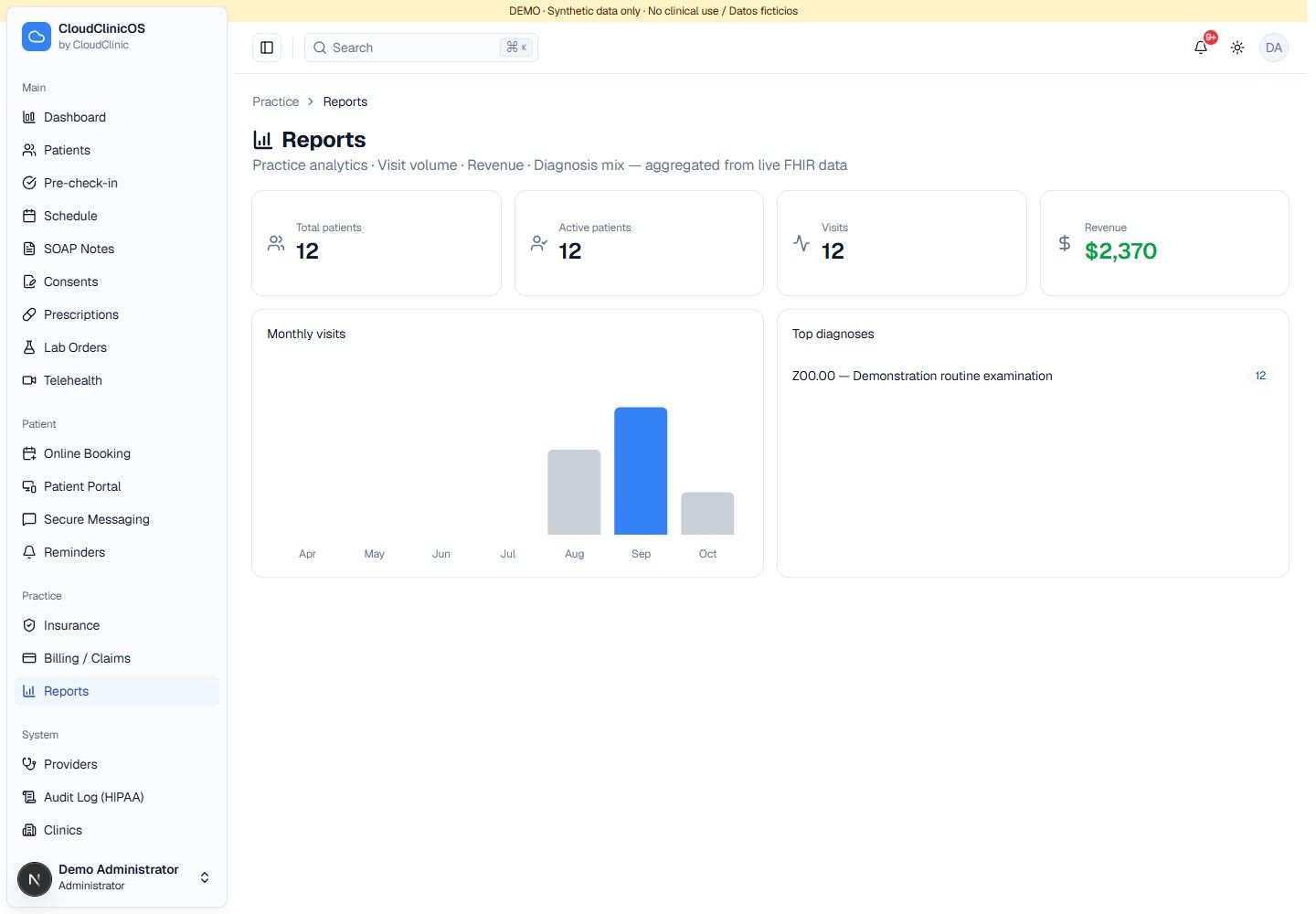Open the Schedule page
1316x914 pixels.
coord(117,216)
